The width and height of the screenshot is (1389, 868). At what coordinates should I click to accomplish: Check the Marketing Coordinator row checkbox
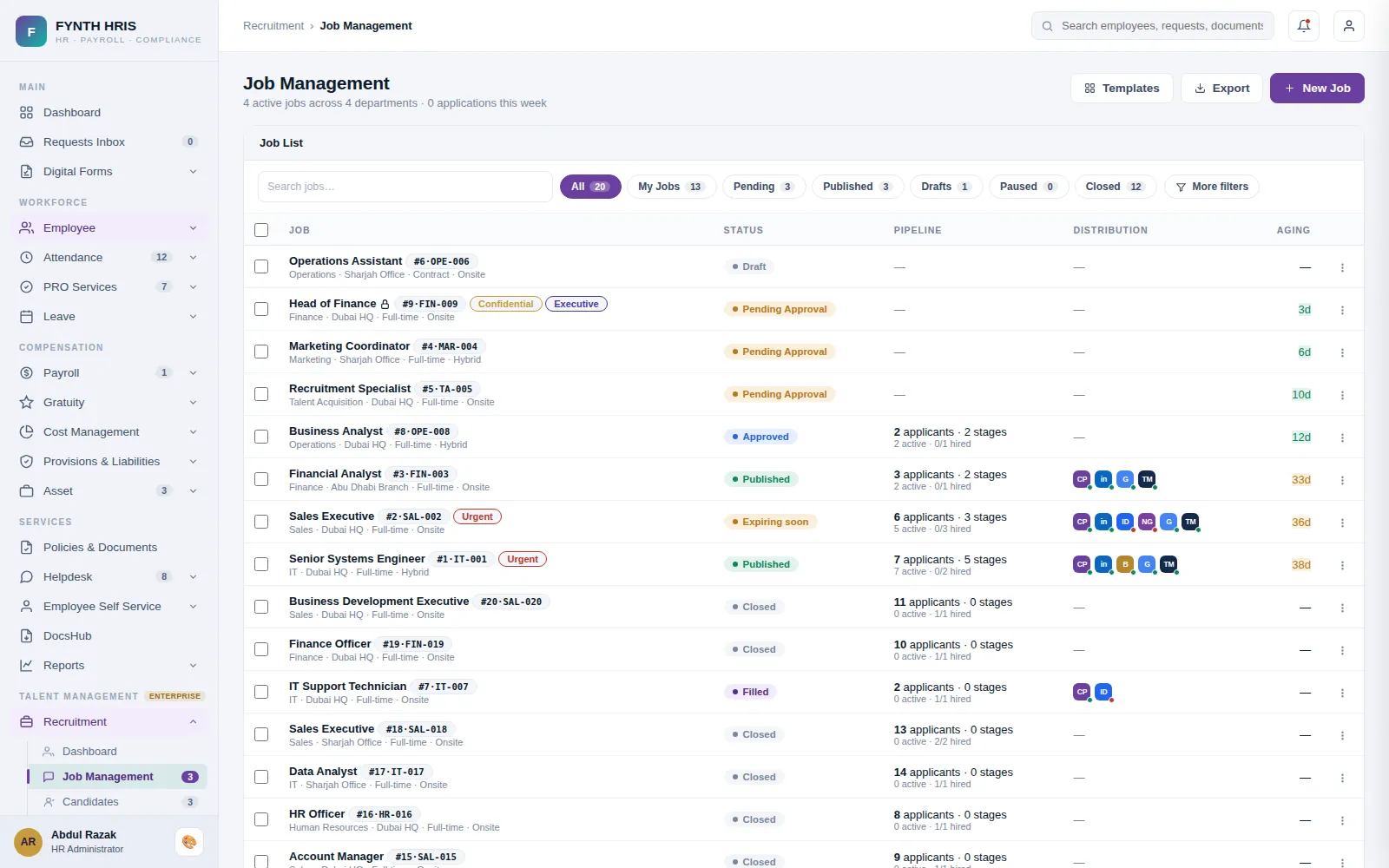click(261, 352)
